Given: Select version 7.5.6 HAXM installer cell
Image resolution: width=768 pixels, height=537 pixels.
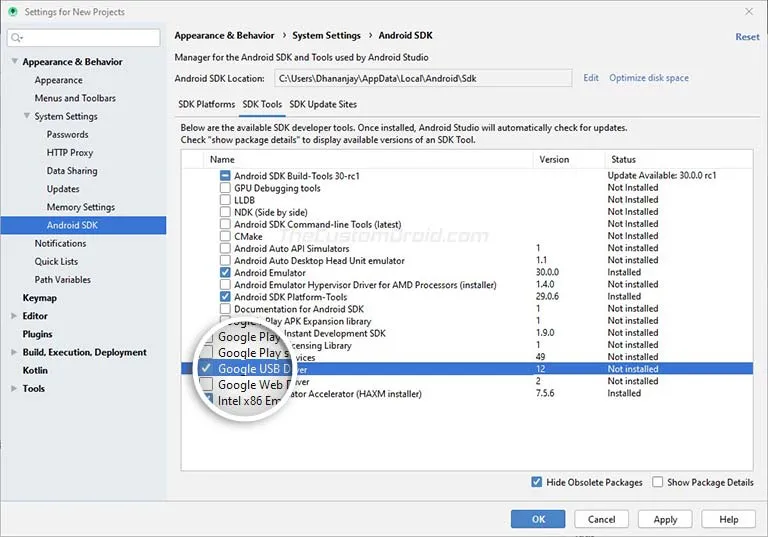Looking at the screenshot, I should click(545, 393).
